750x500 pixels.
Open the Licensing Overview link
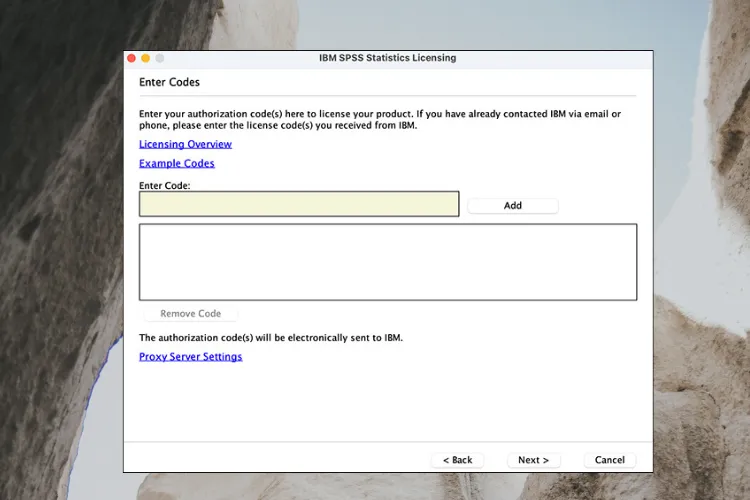185,144
